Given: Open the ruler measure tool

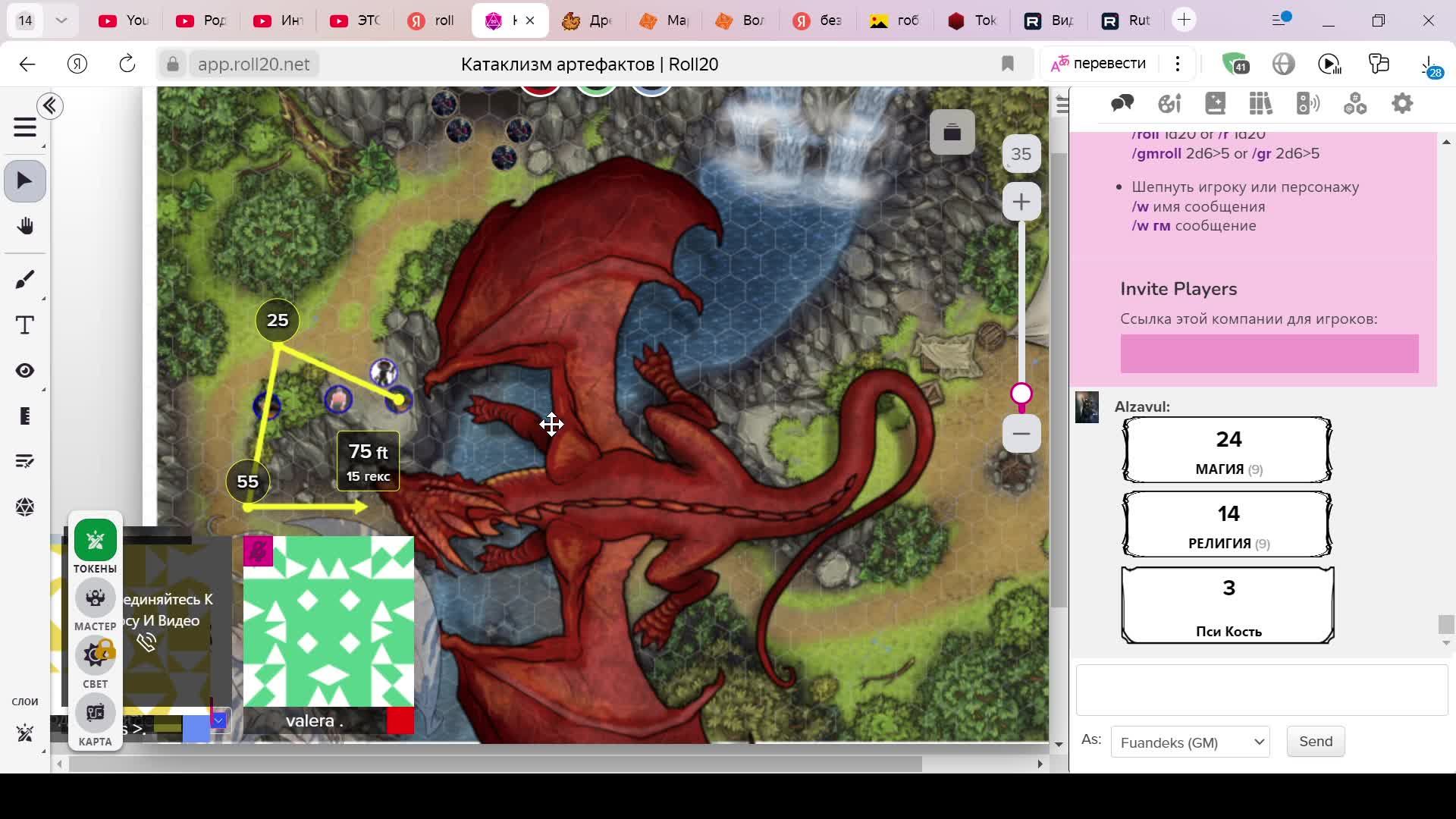Looking at the screenshot, I should (25, 416).
